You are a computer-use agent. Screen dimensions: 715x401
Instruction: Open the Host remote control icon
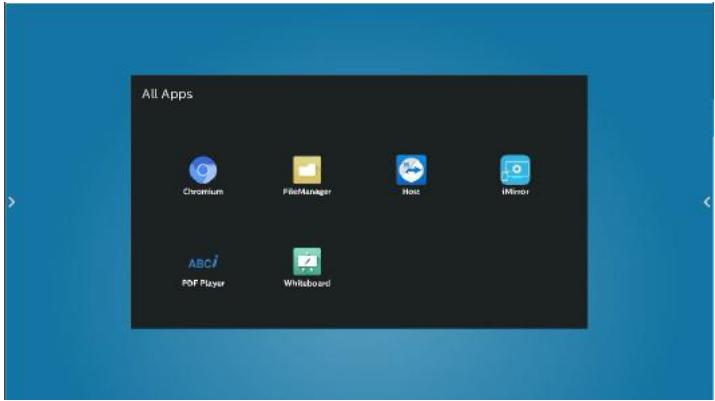411,170
